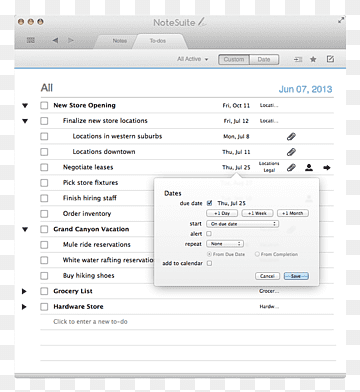Click the Thu, Jul 25 due date value
The width and height of the screenshot is (360, 392).
[x=232, y=203]
